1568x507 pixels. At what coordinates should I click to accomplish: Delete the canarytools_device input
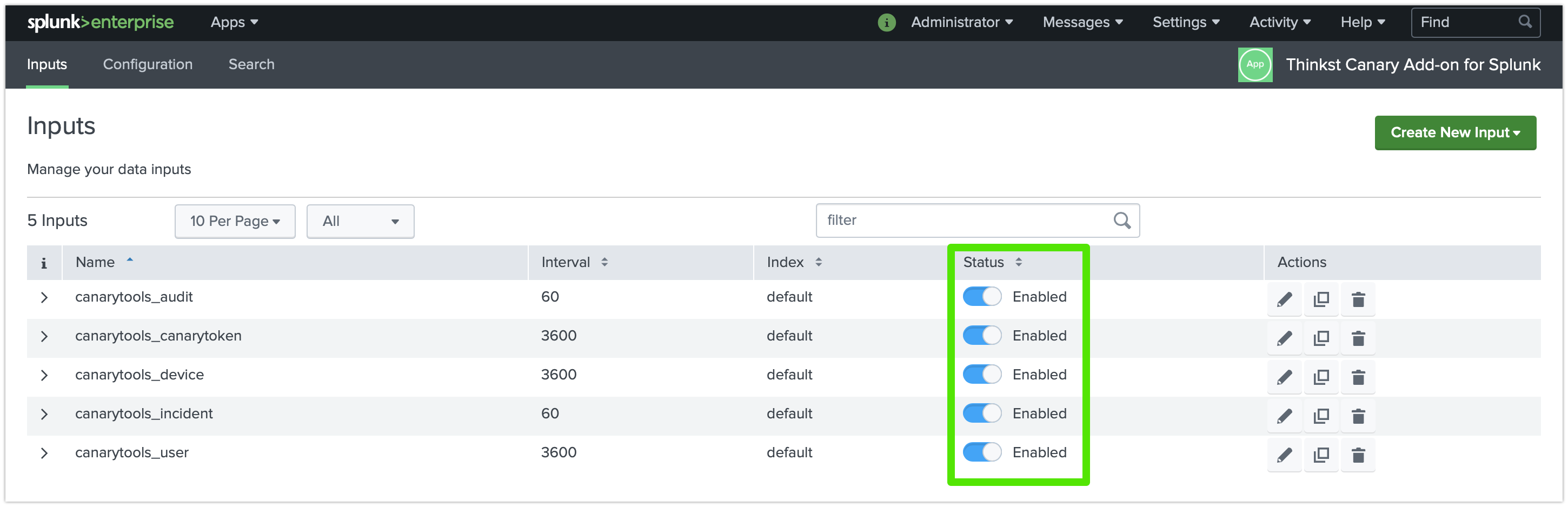pyautogui.click(x=1358, y=377)
